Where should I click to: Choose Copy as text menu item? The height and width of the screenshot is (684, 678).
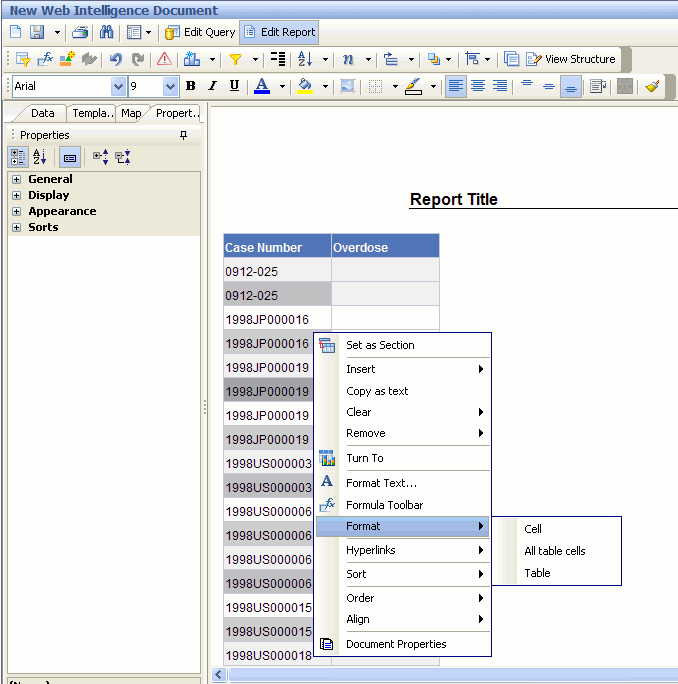pyautogui.click(x=403, y=391)
